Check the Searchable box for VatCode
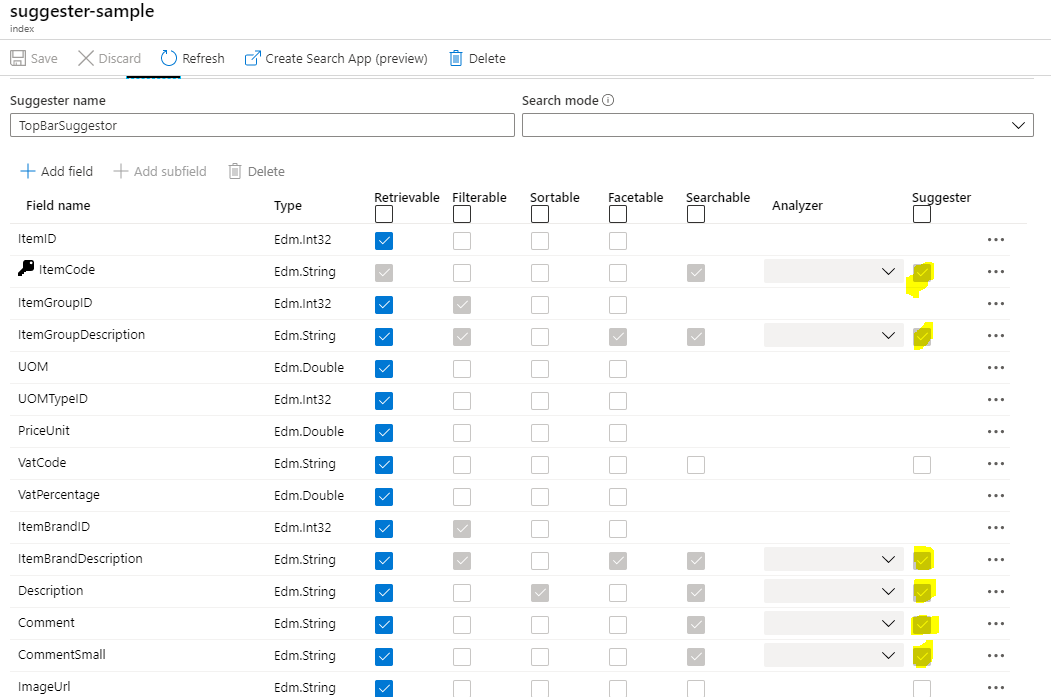This screenshot has height=697, width=1051. pos(696,464)
